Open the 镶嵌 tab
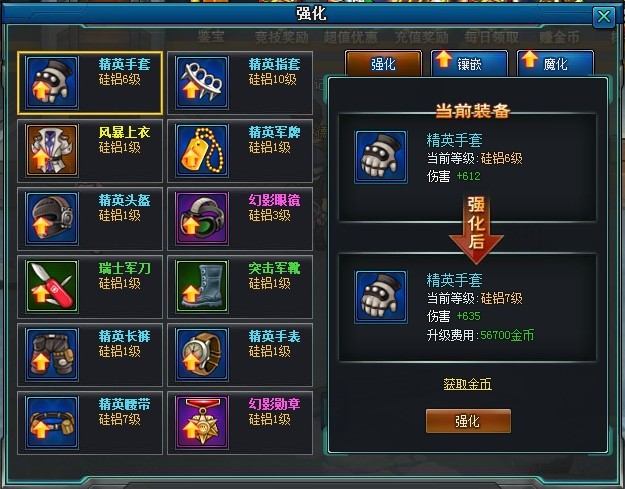Screen dimensions: 625x489 [469, 63]
